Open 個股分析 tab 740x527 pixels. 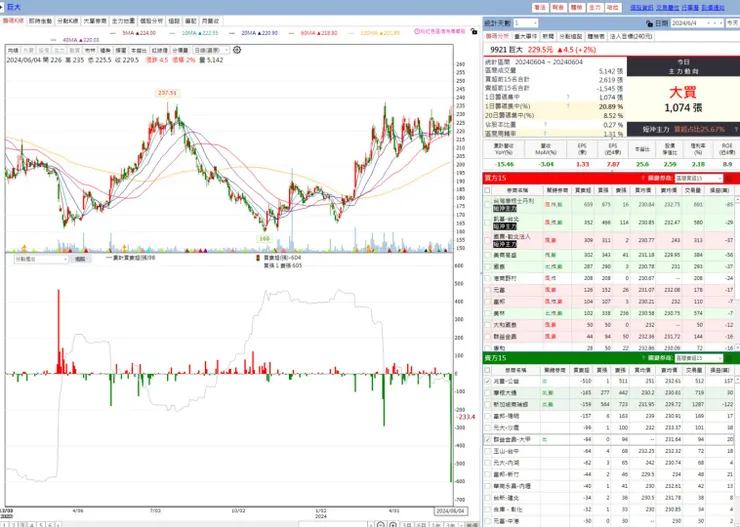[151, 21]
